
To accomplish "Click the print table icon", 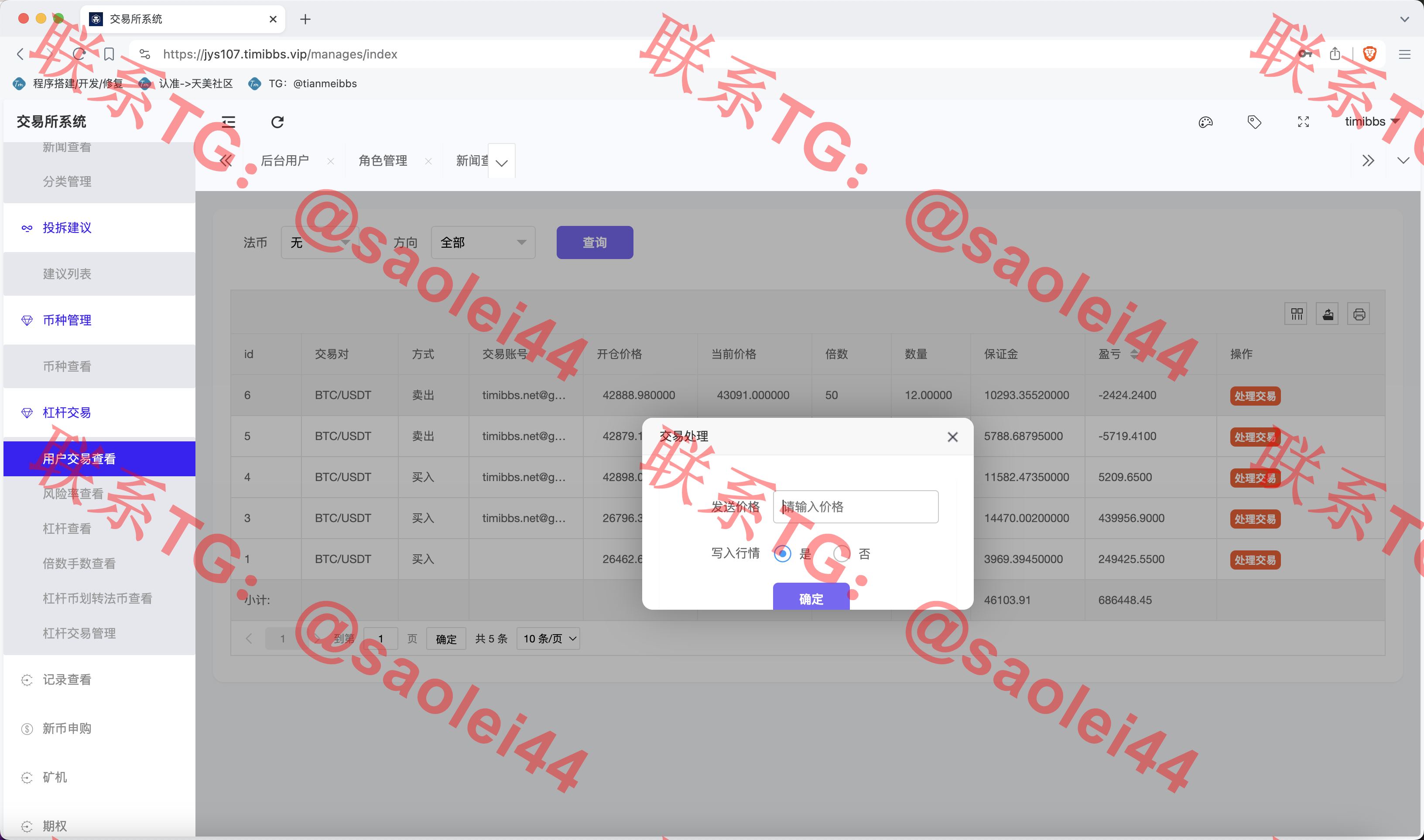I will click(x=1358, y=314).
